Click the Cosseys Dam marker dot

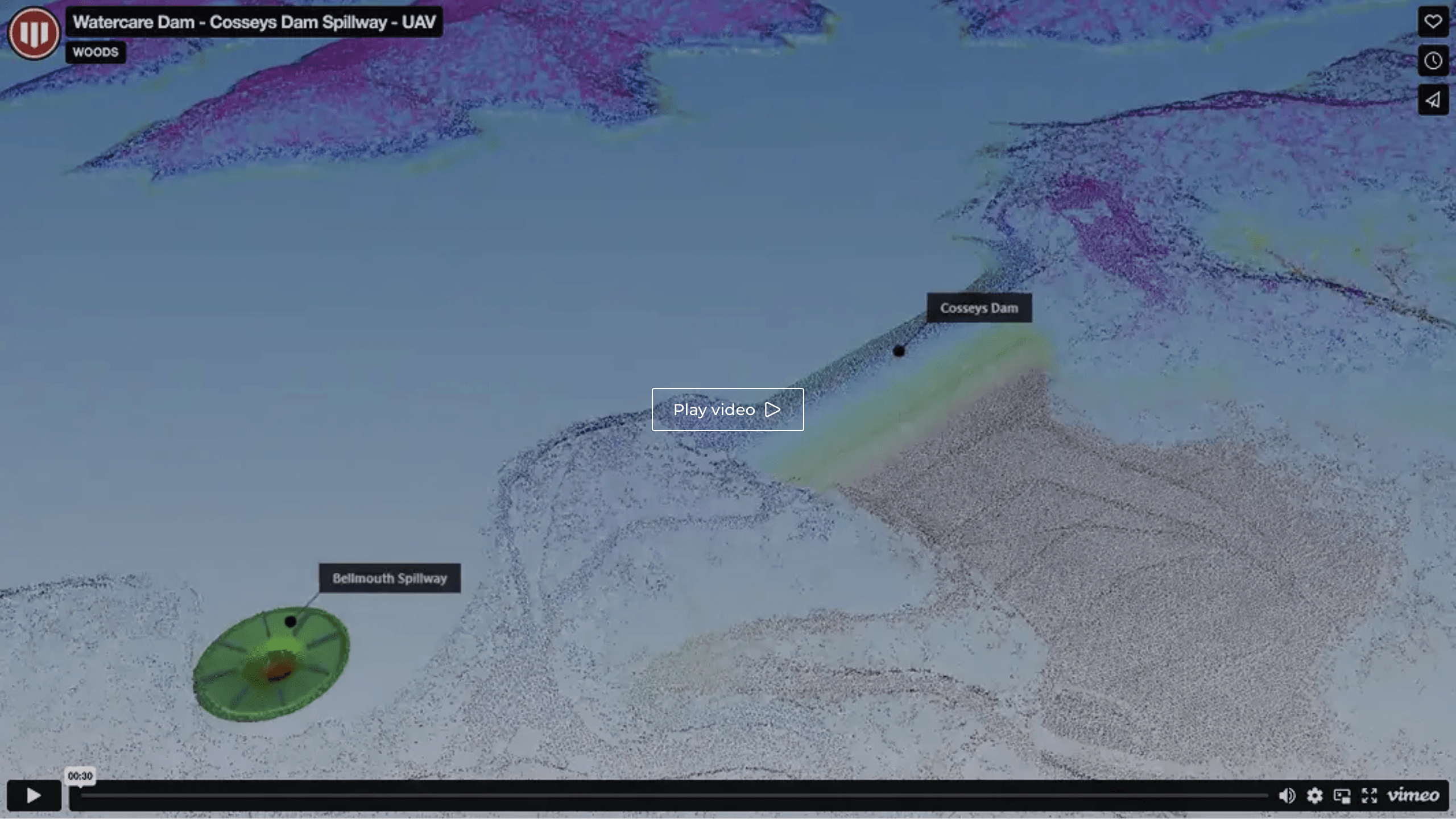[x=899, y=351]
